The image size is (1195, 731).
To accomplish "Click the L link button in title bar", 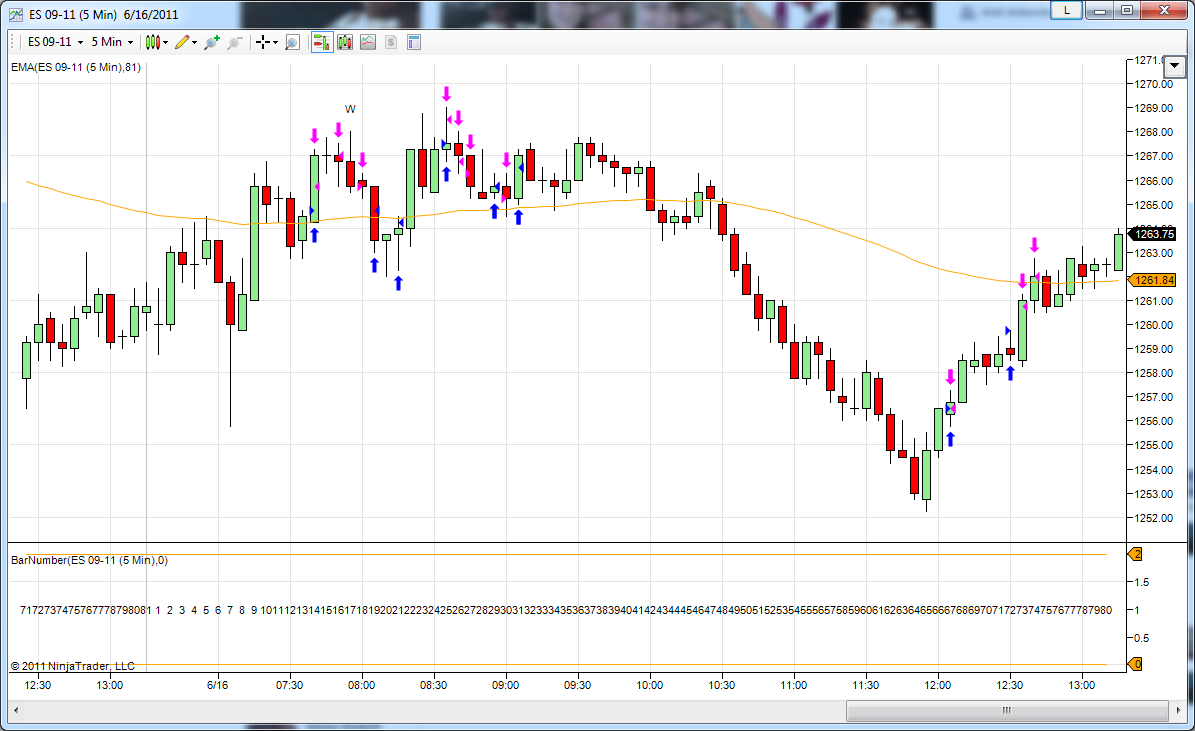I will click(1066, 10).
